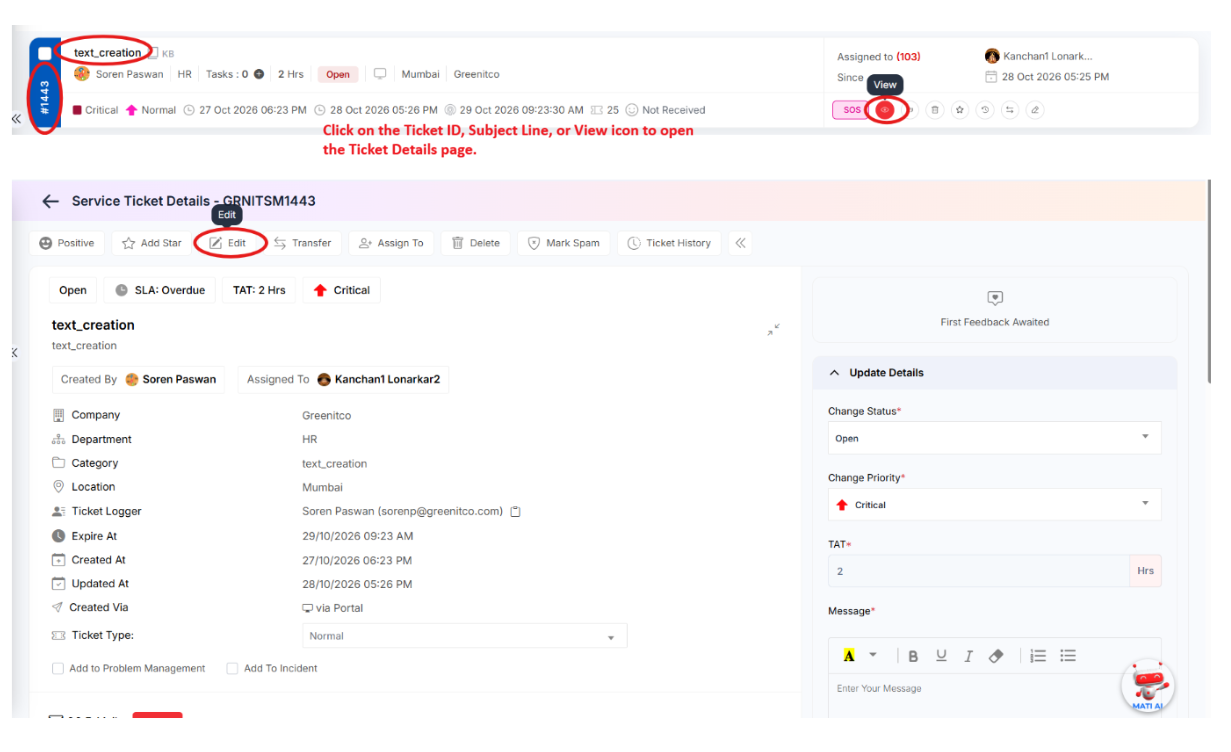Click the SLA: Overdue chip
Viewport: 1231px width, 752px height.
pos(160,290)
